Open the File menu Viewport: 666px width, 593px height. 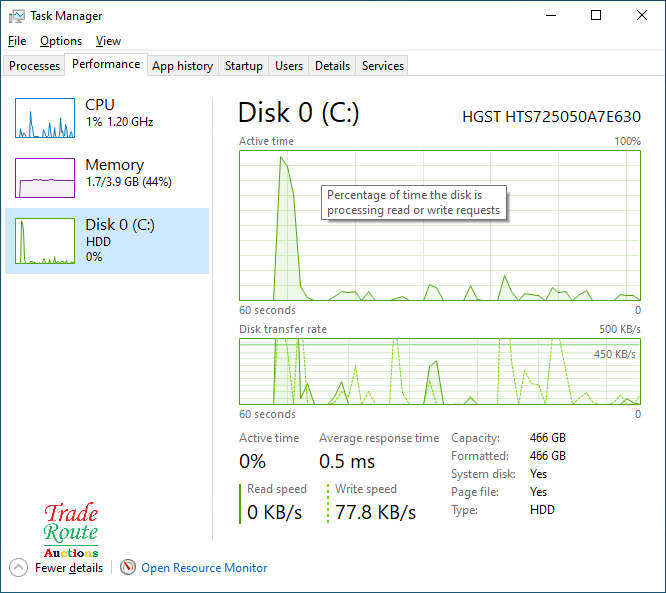[x=17, y=41]
